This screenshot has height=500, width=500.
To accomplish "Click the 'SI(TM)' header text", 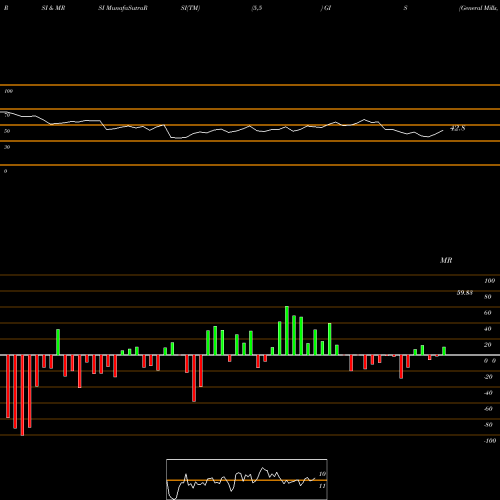I will [x=190, y=8].
